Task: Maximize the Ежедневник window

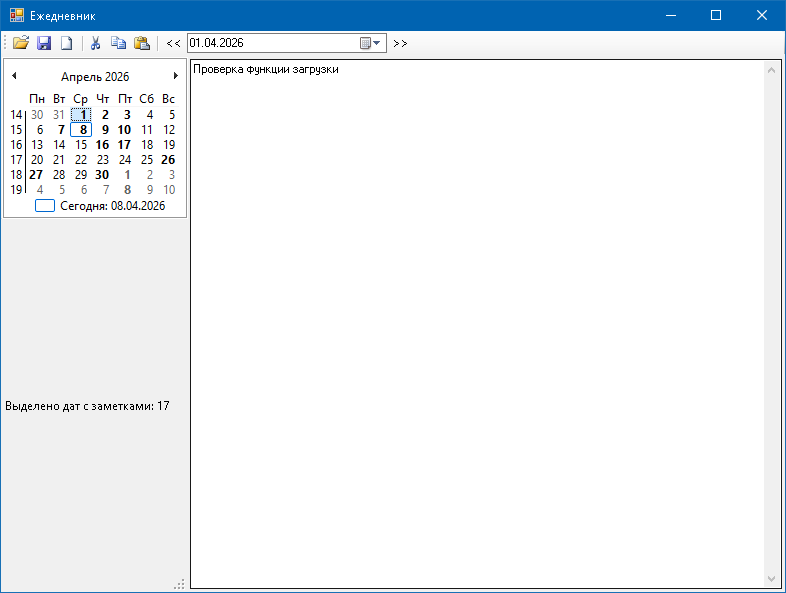Action: 716,15
